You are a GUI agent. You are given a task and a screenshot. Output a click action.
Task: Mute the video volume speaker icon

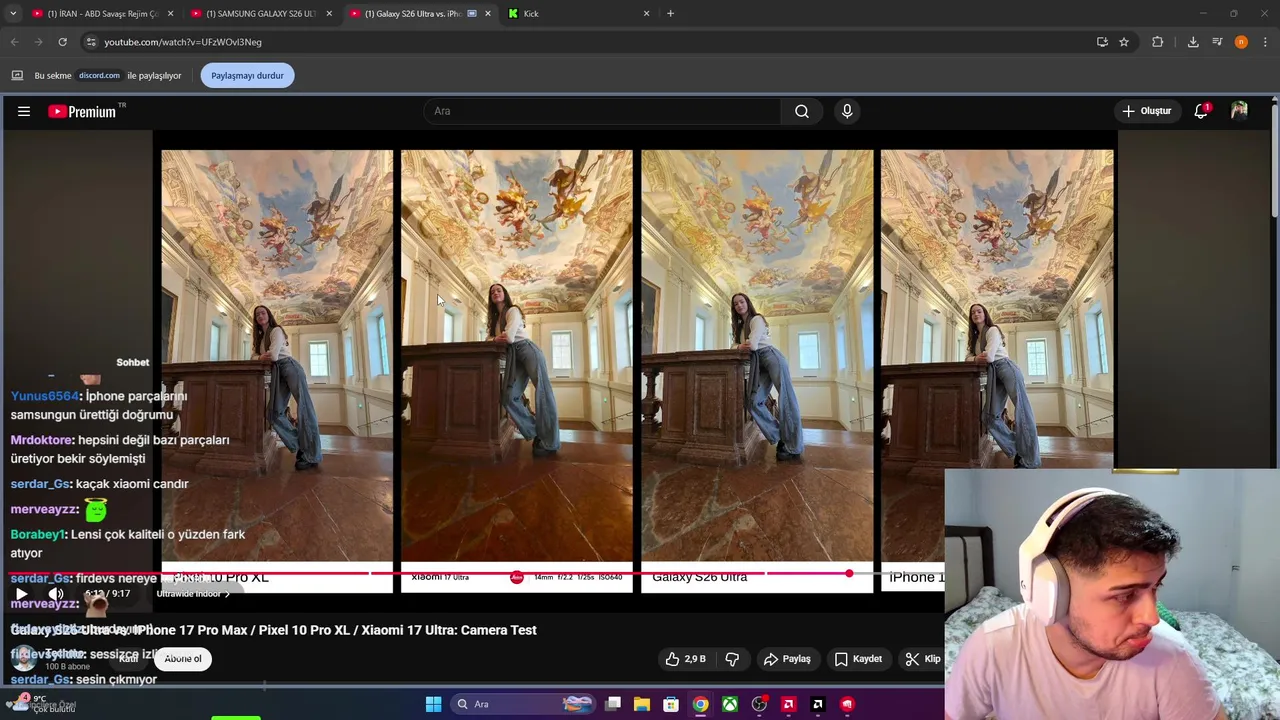[x=56, y=593]
